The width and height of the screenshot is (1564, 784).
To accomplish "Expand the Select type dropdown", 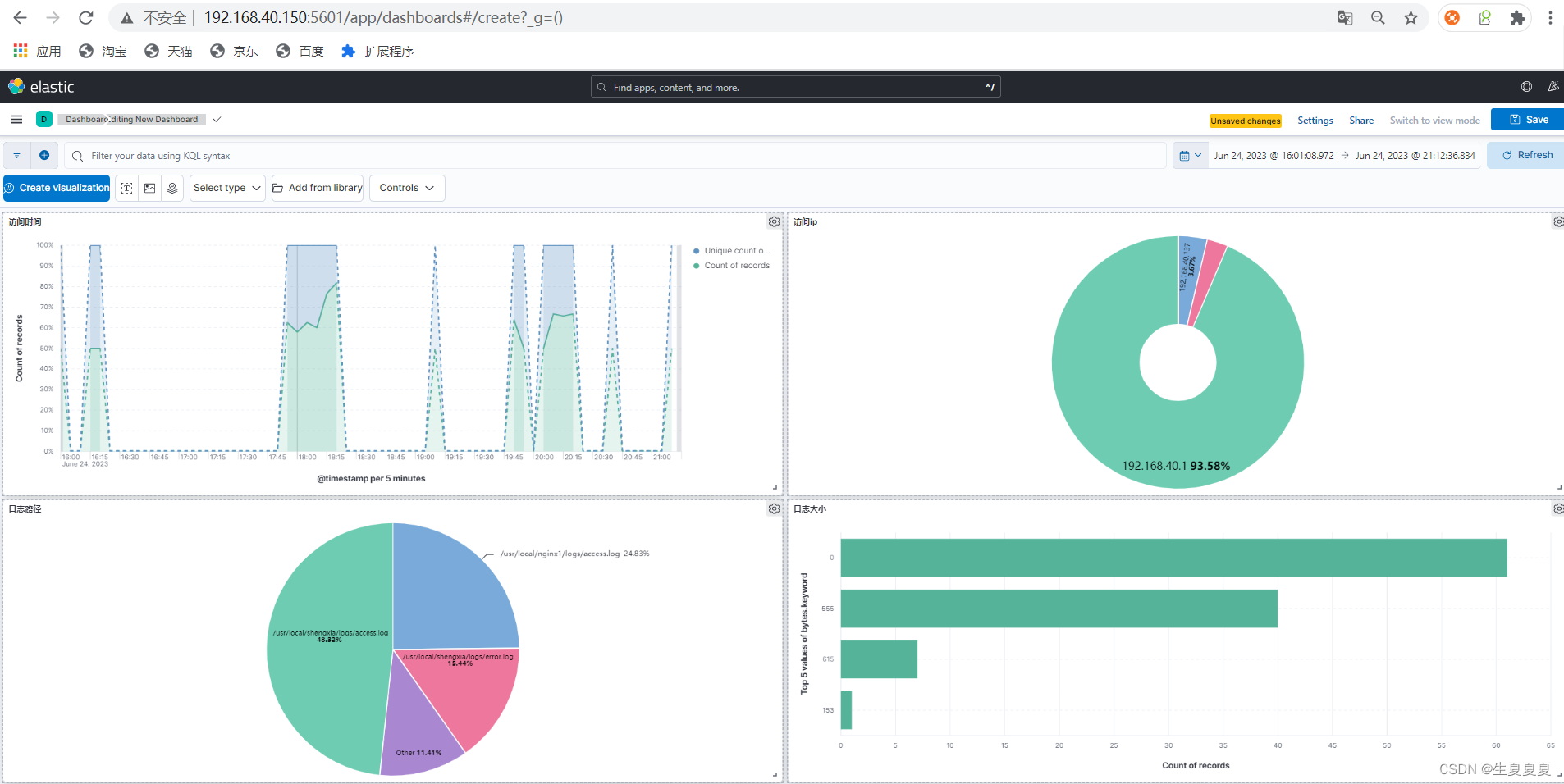I will click(227, 188).
